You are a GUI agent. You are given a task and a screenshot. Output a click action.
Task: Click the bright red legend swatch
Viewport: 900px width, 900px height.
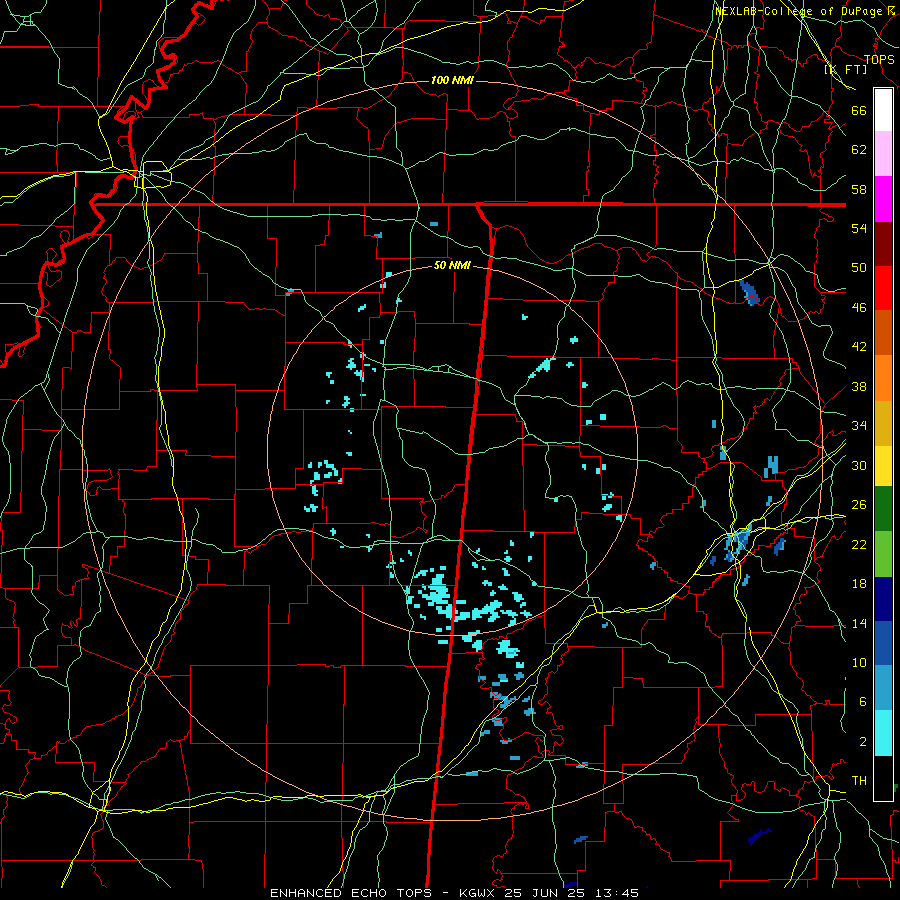point(883,288)
